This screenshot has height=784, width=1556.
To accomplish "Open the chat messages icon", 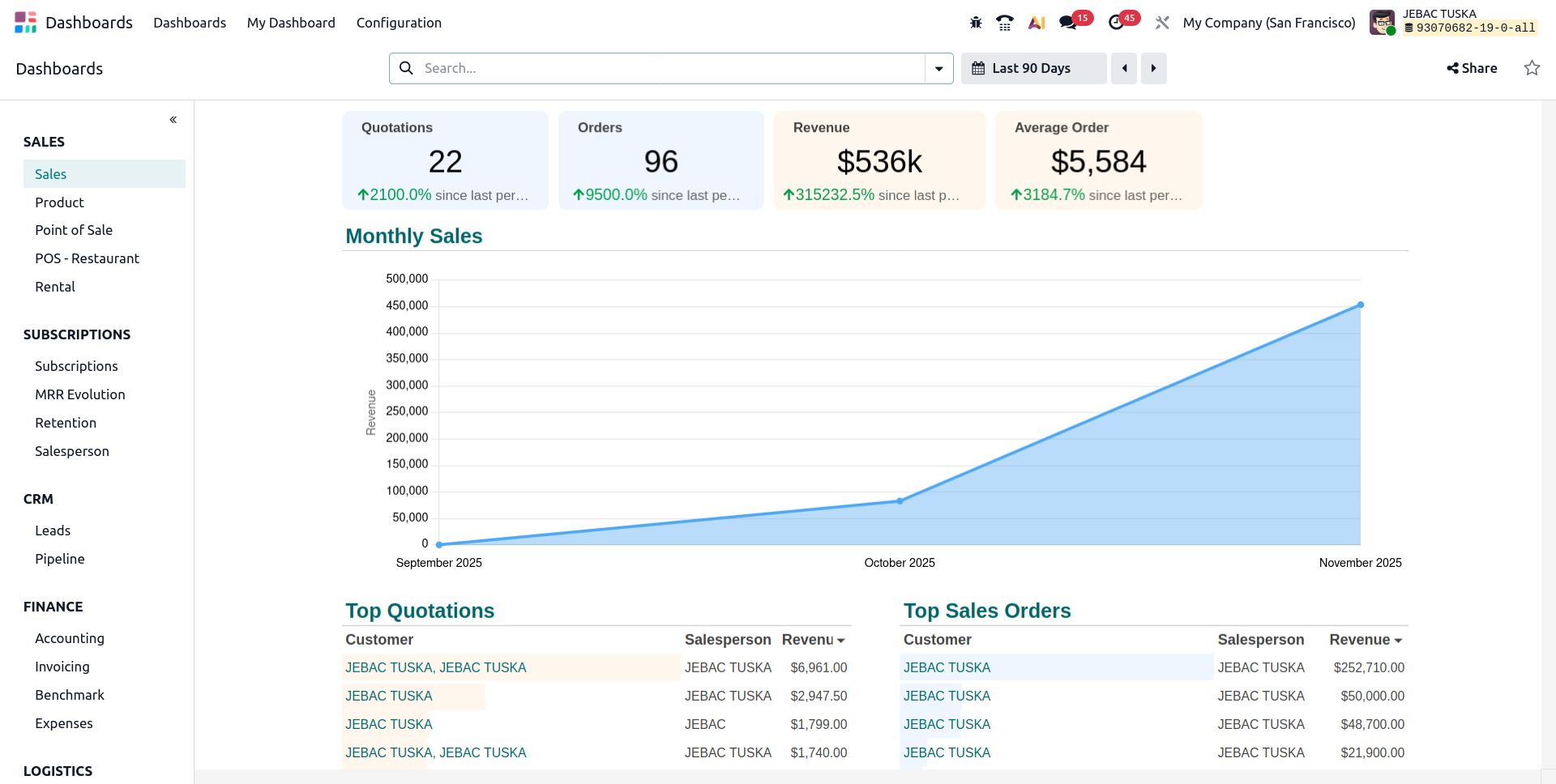I will coord(1068,23).
